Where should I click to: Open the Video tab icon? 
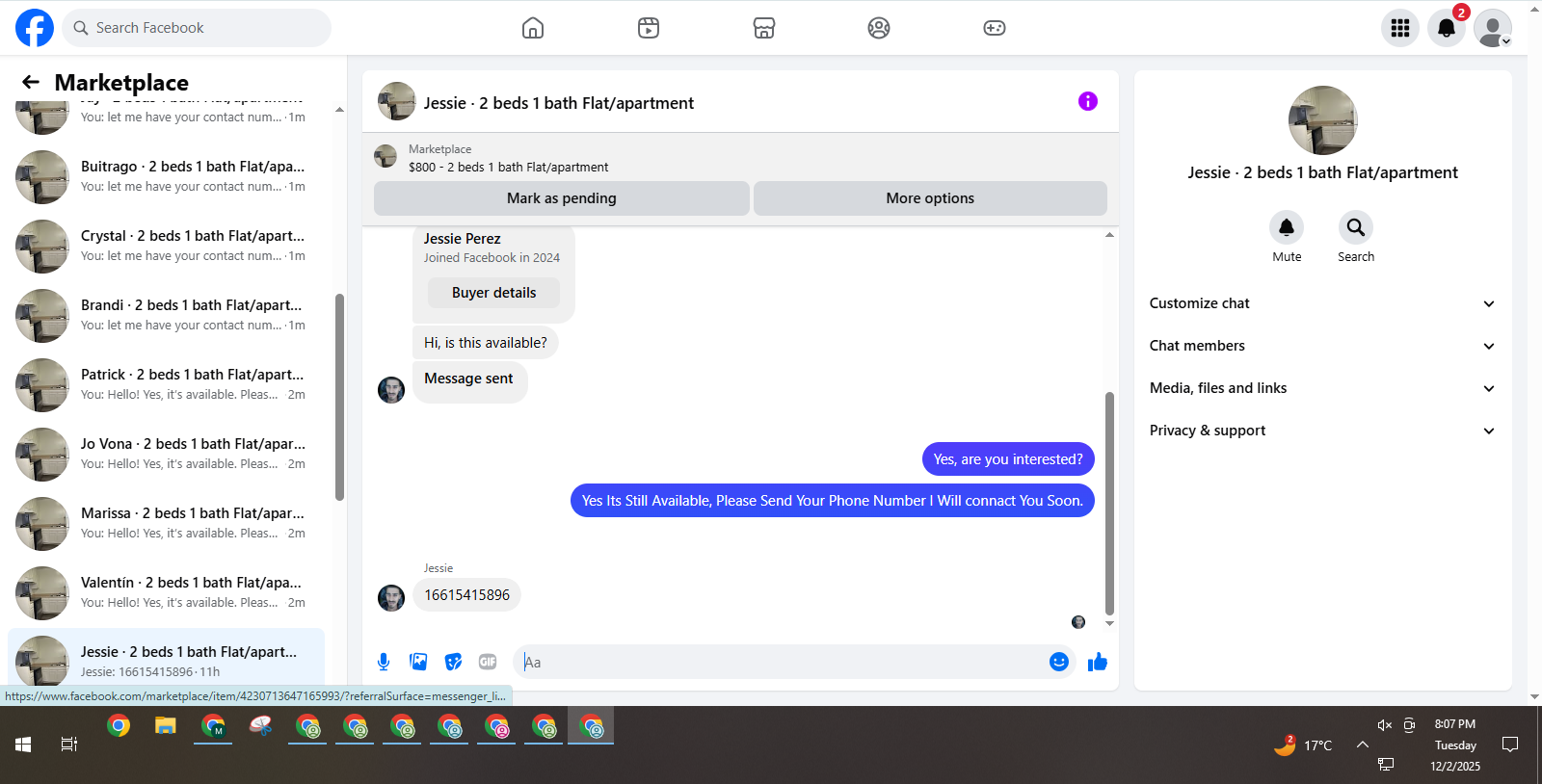click(649, 28)
